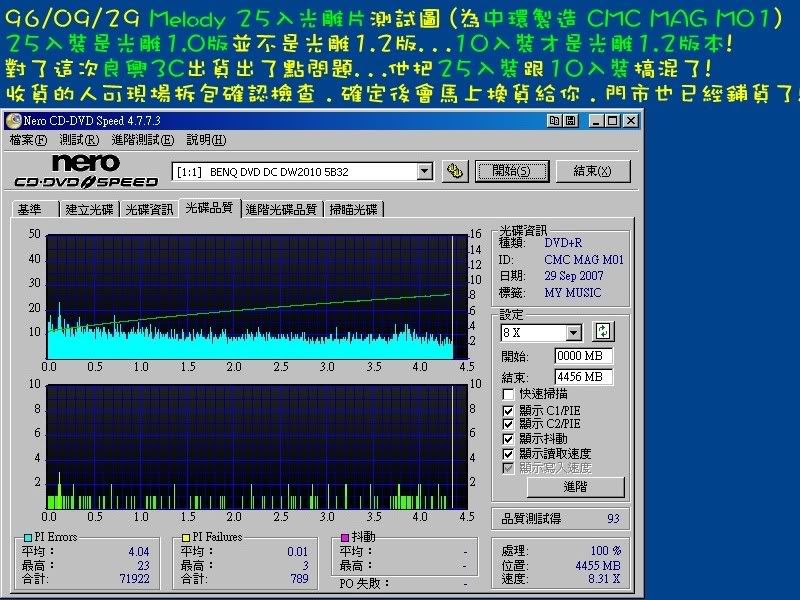Image resolution: width=800 pixels, height=600 pixels.
Task: Click the disc ID text "CMC MAG M01"
Action: [584, 260]
